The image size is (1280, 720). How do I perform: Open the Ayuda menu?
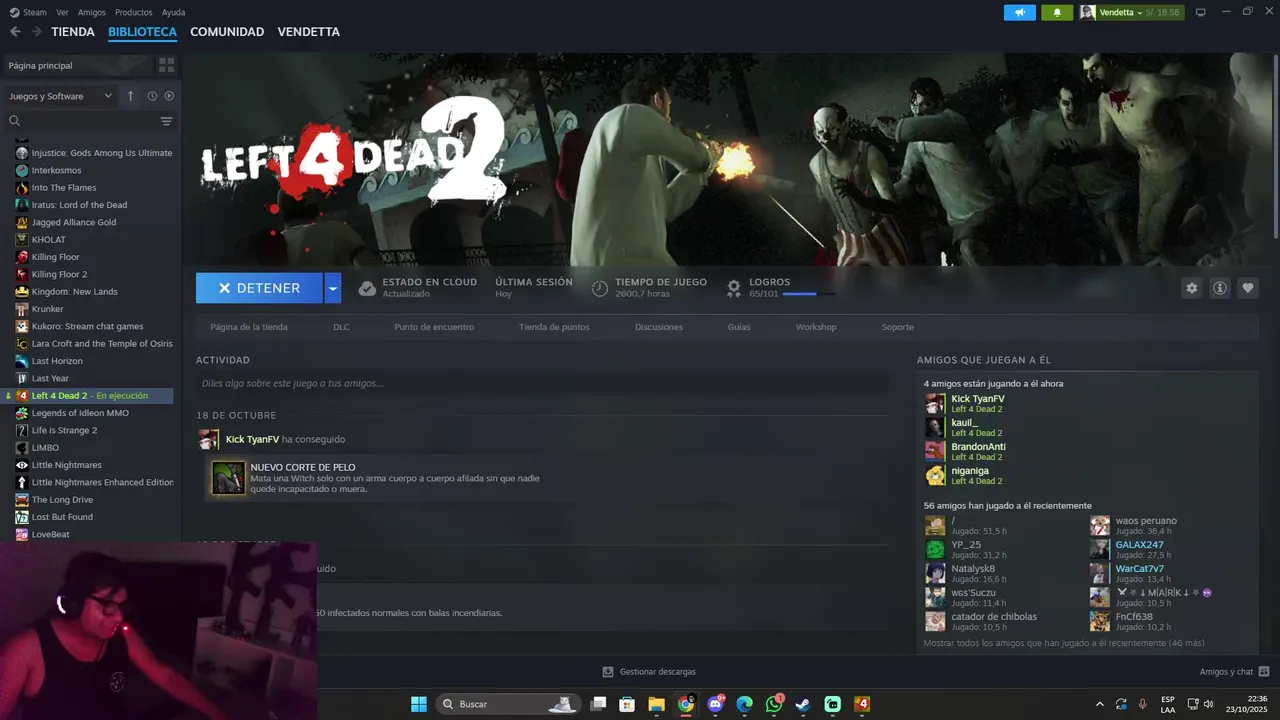173,12
